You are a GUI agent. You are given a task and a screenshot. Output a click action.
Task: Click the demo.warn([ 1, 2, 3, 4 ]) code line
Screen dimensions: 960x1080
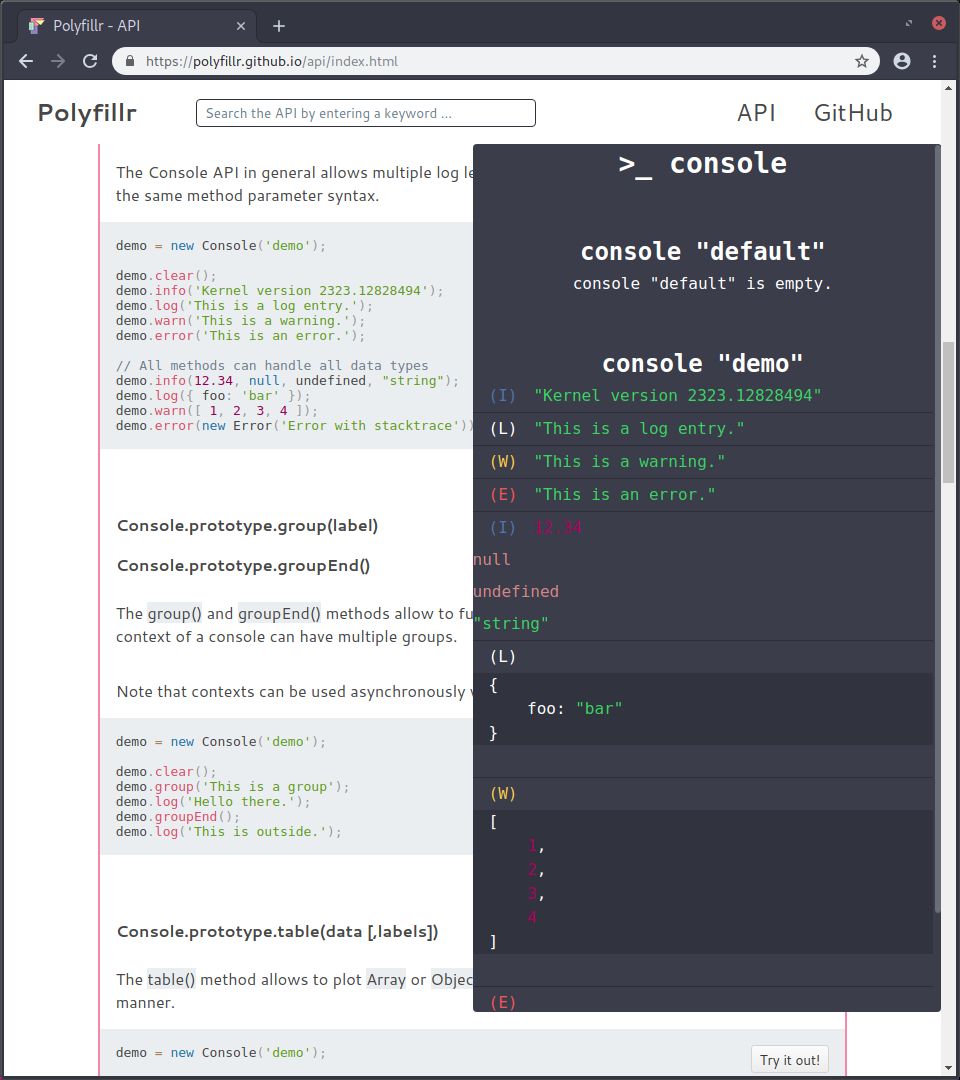tap(217, 411)
